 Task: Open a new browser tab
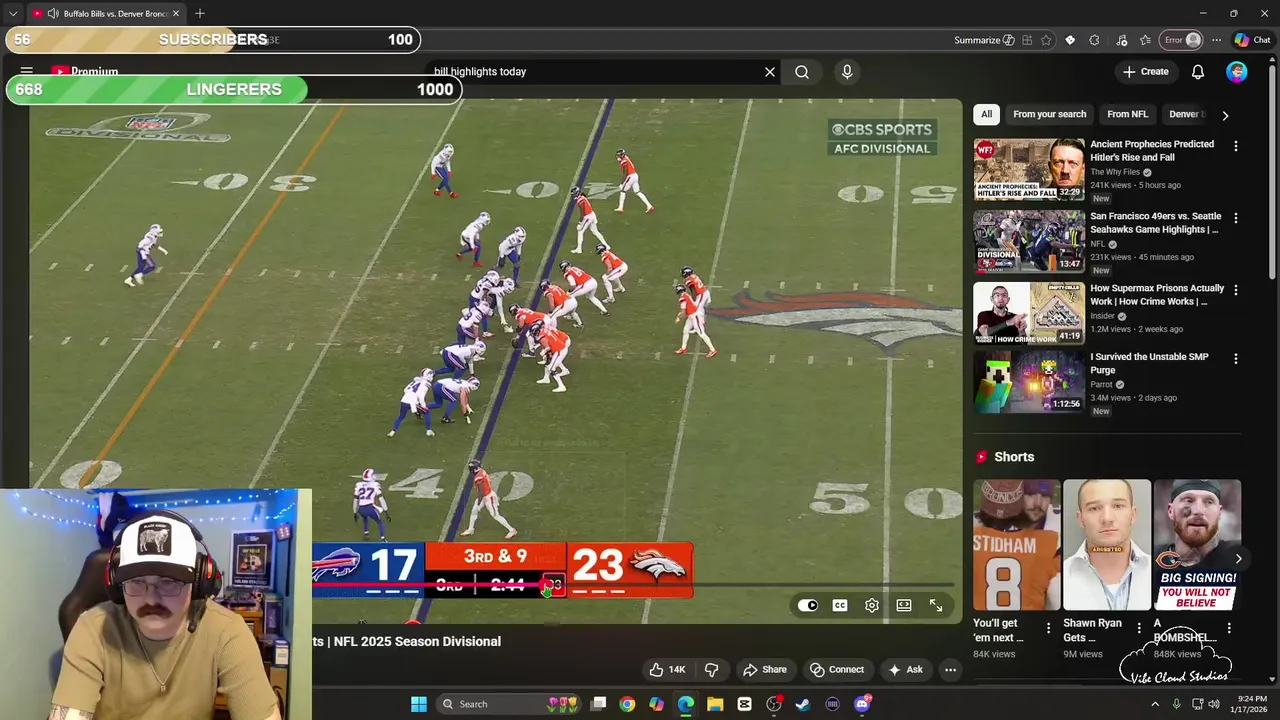(x=200, y=13)
